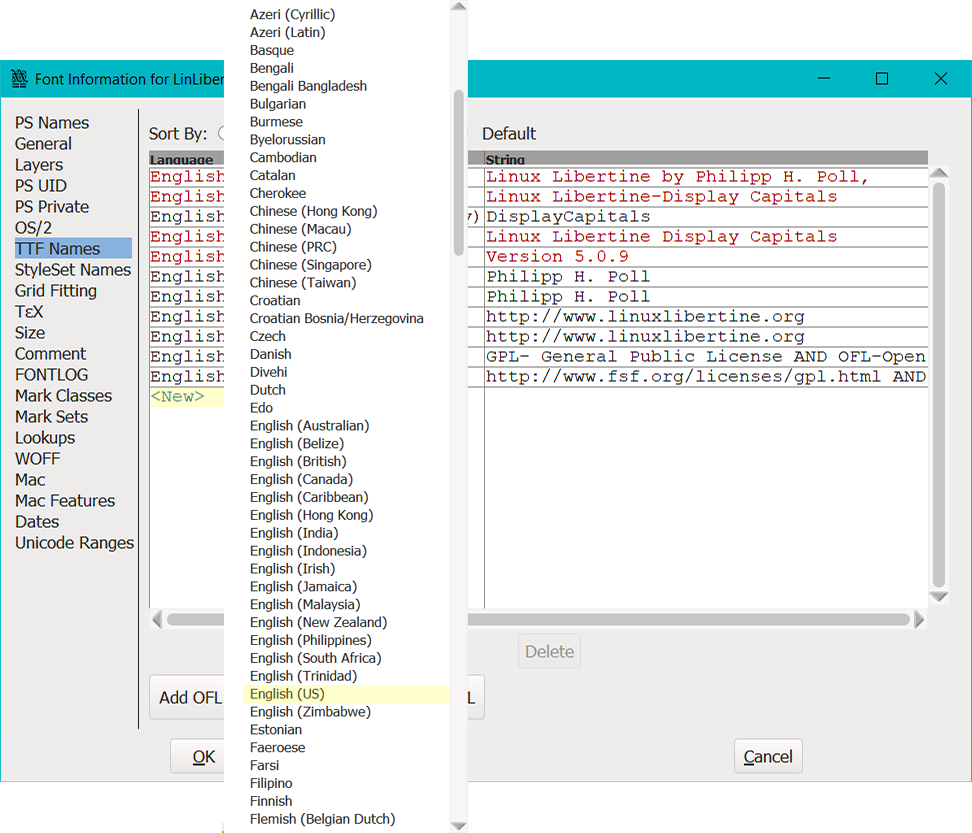Open the Dates section
Viewport: 972px width, 833px height.
click(37, 522)
